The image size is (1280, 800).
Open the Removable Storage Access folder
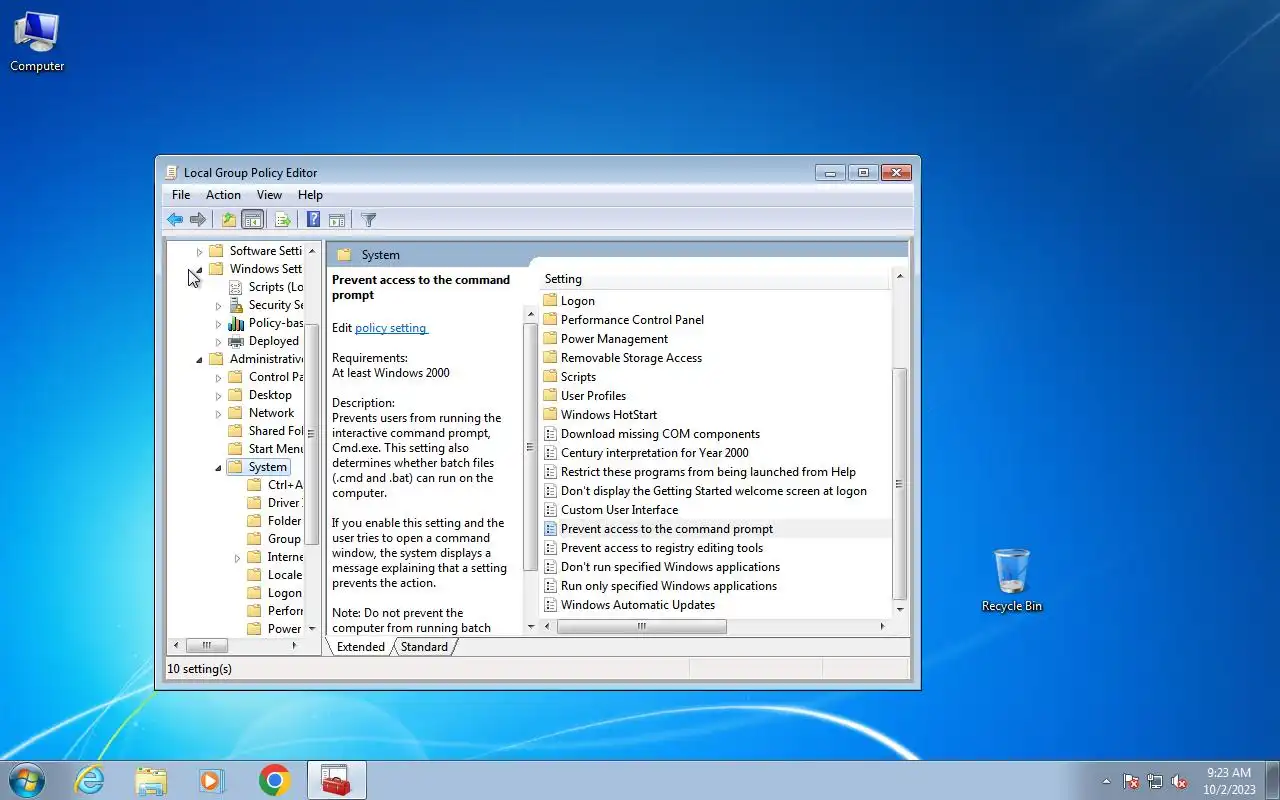(631, 358)
